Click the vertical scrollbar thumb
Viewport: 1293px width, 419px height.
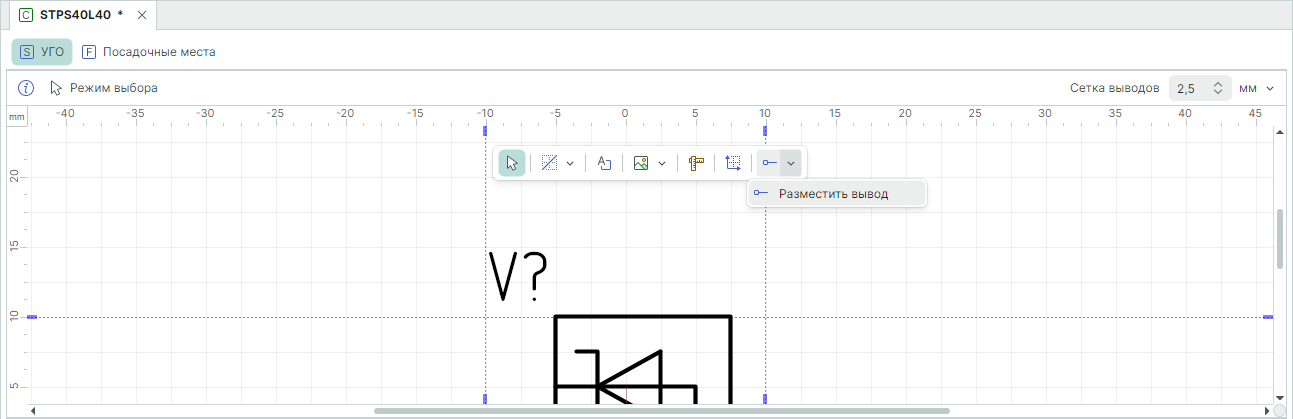1280,239
